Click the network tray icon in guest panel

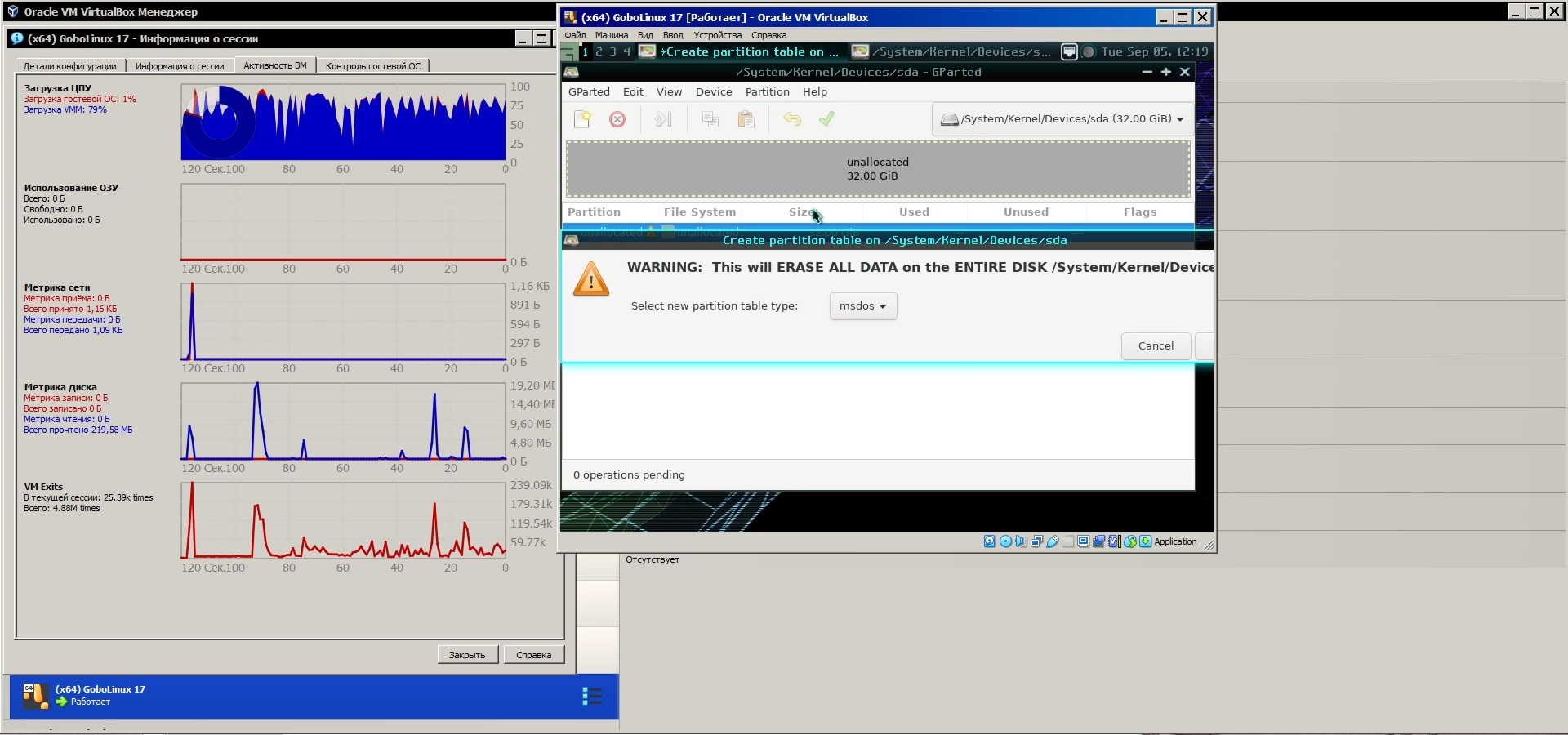(x=1069, y=51)
